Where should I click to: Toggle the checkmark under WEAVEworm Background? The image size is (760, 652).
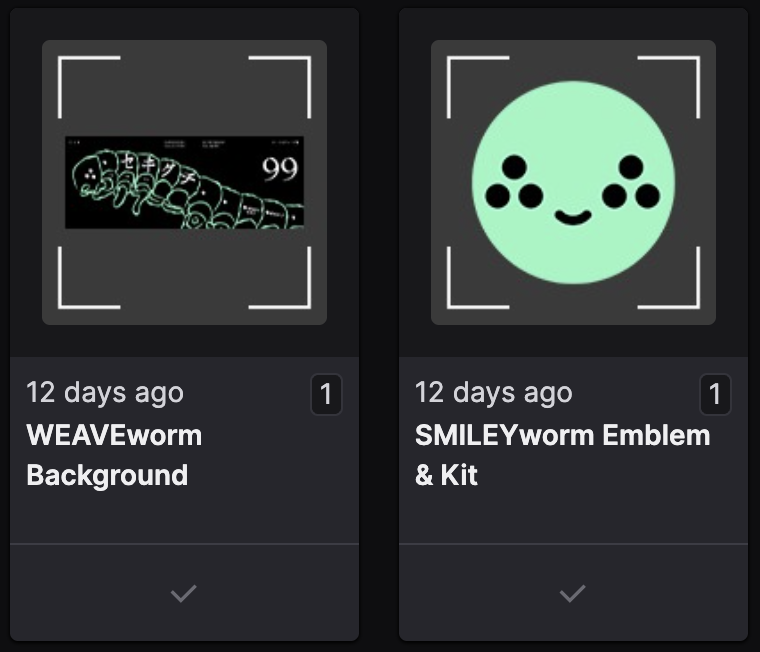[184, 593]
